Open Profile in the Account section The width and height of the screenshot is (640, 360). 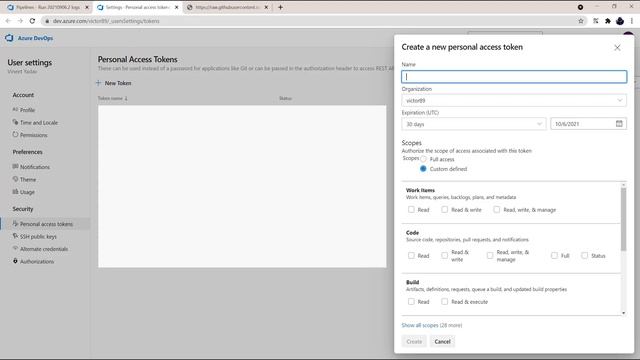(x=27, y=110)
